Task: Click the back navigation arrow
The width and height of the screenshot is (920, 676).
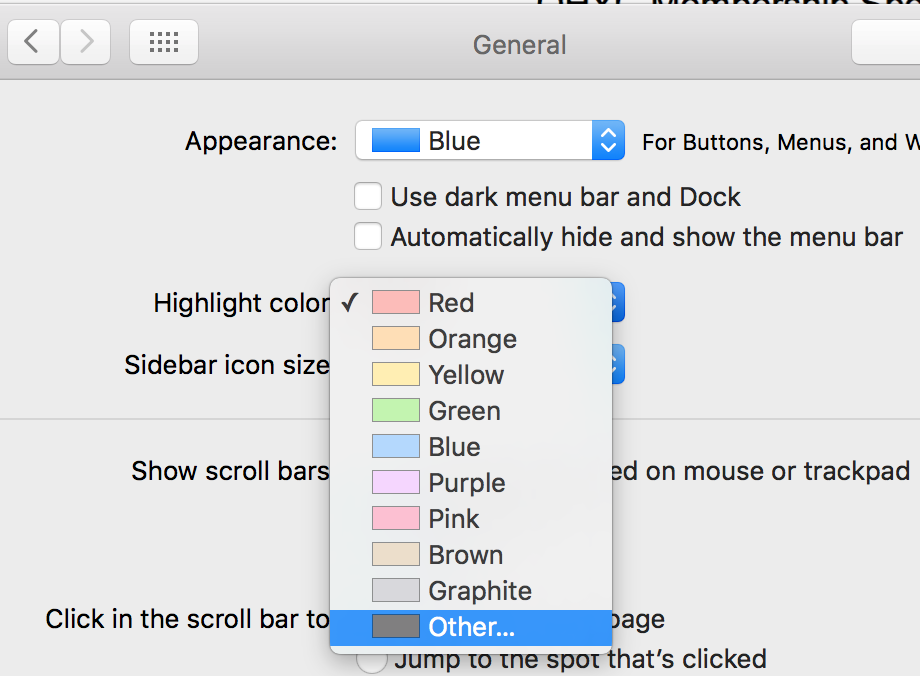Action: 33,42
